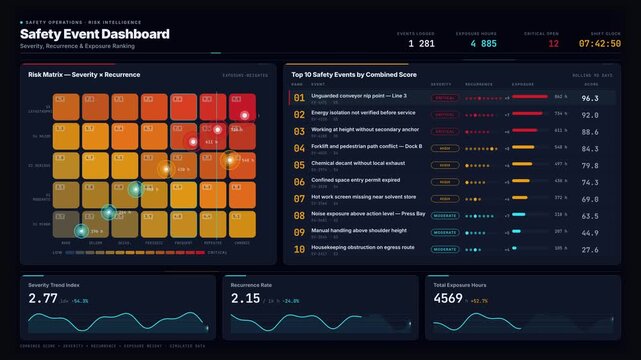Screen dimensions: 641x360
Task: Select the orange matrix bubble labeled 438 h
Action: [x=166, y=169]
